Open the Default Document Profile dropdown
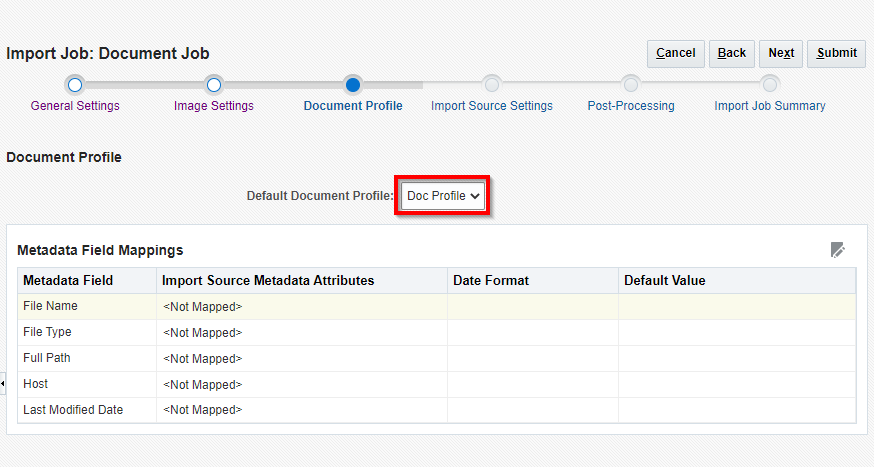Image resolution: width=874 pixels, height=467 pixels. tap(443, 196)
